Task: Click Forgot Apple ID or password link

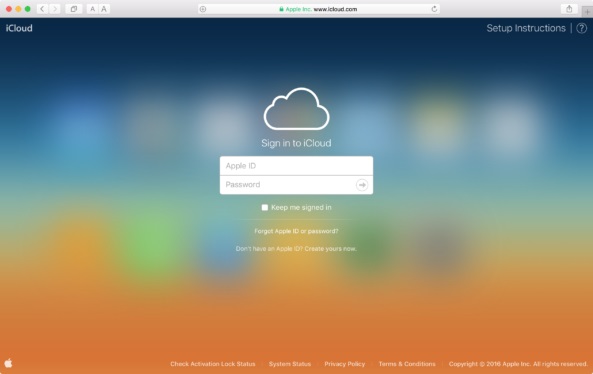Action: click(296, 231)
